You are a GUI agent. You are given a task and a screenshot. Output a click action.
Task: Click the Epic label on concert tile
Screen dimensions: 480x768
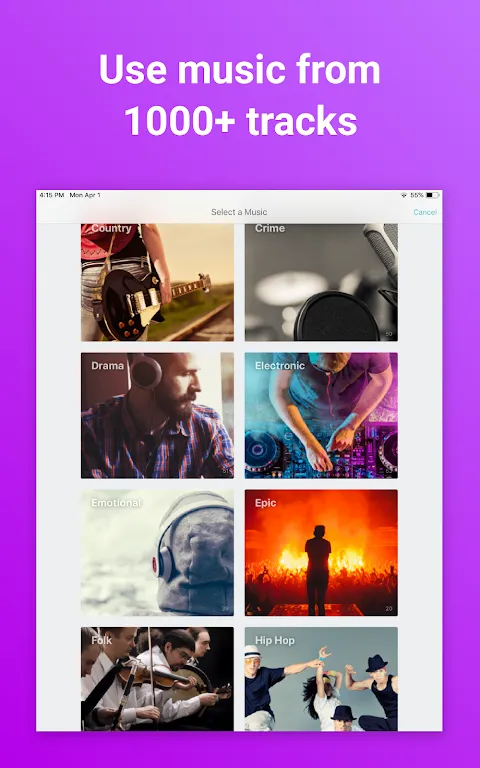tap(265, 503)
